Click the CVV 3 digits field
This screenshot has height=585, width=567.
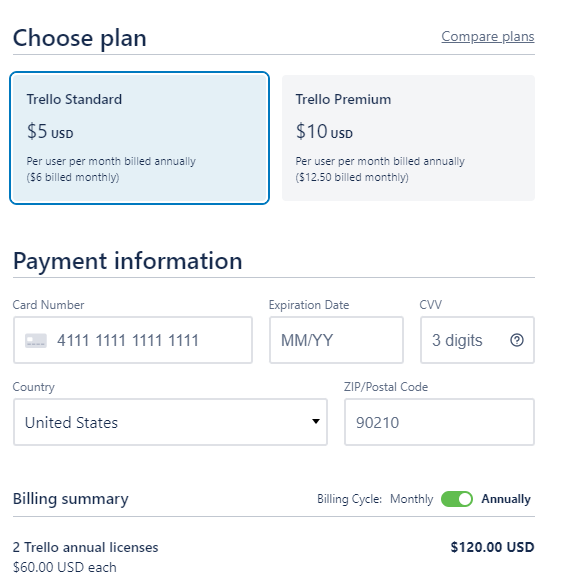[477, 340]
